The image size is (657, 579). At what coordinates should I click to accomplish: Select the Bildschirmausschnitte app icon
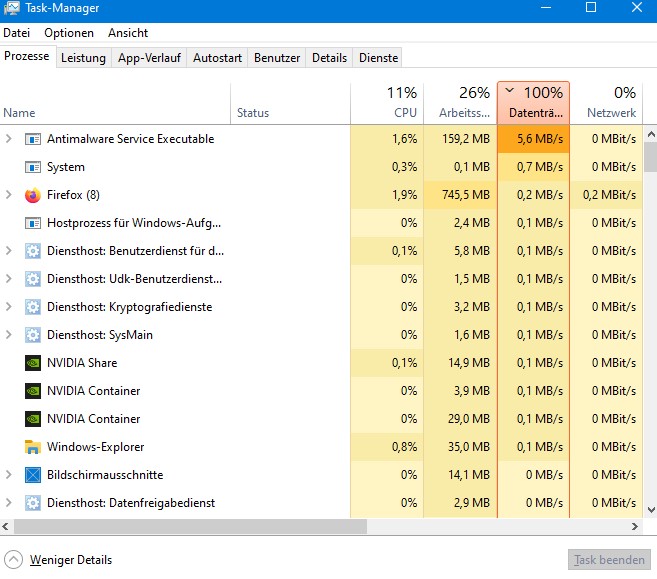[33, 475]
